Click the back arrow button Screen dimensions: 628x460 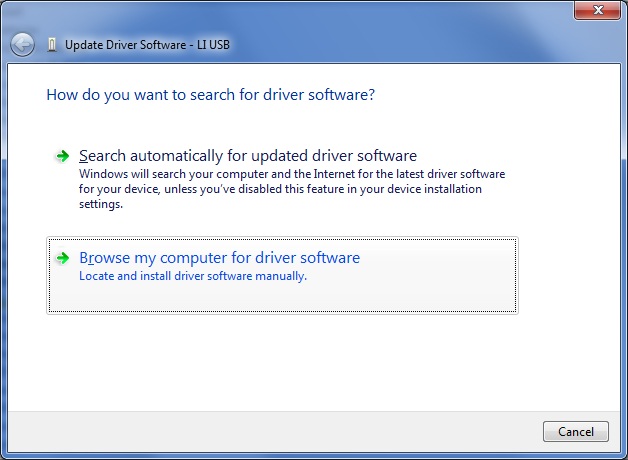[22, 45]
